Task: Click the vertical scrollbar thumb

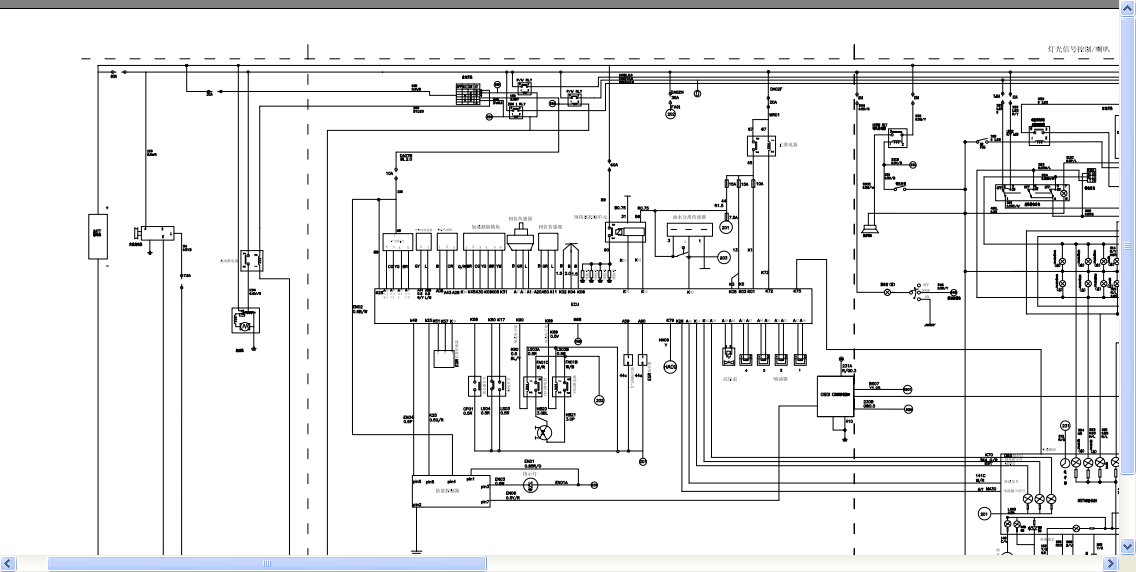Action: click(1127, 246)
